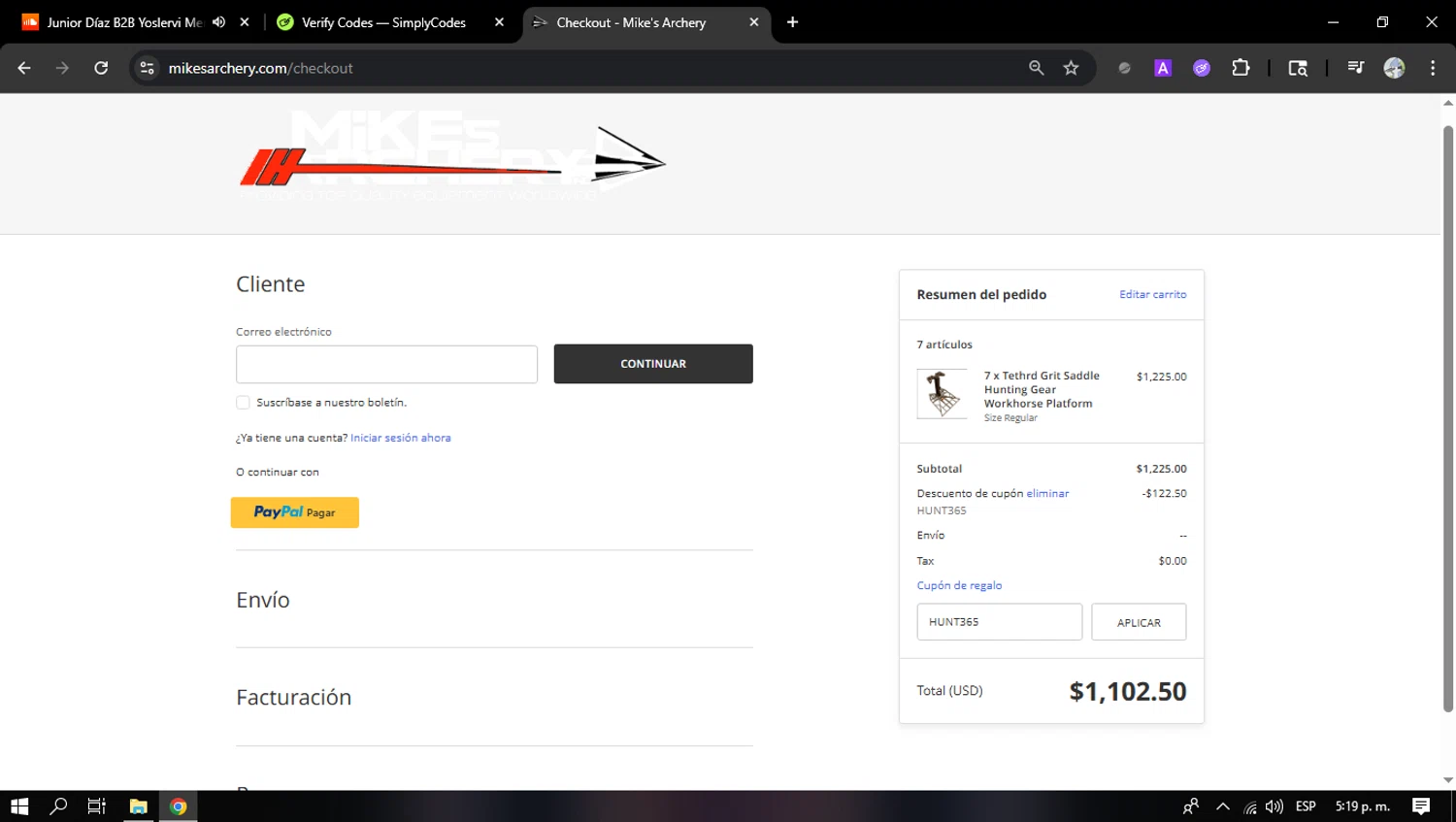Open the People tray icon

pos(1191,806)
